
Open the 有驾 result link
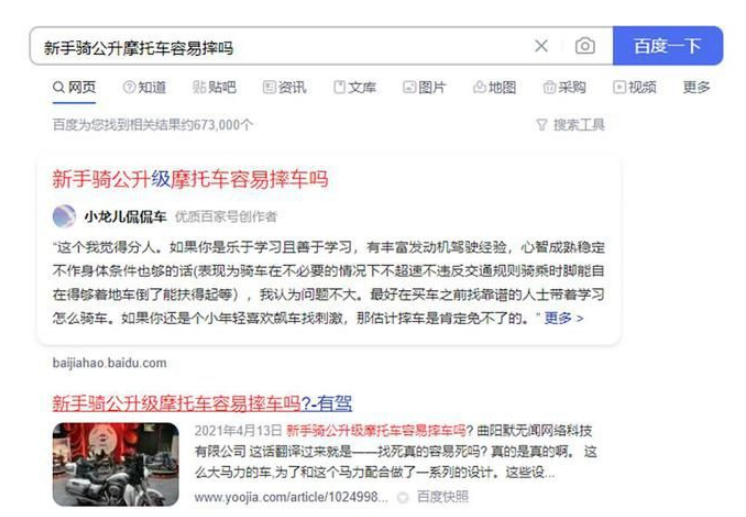(202, 403)
